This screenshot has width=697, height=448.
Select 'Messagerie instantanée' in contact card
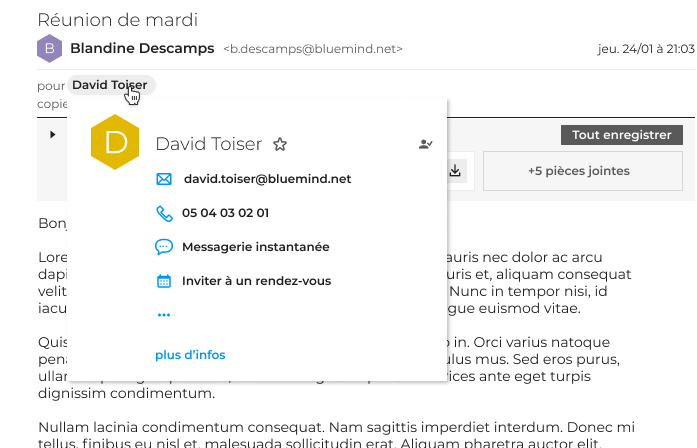[x=256, y=247]
